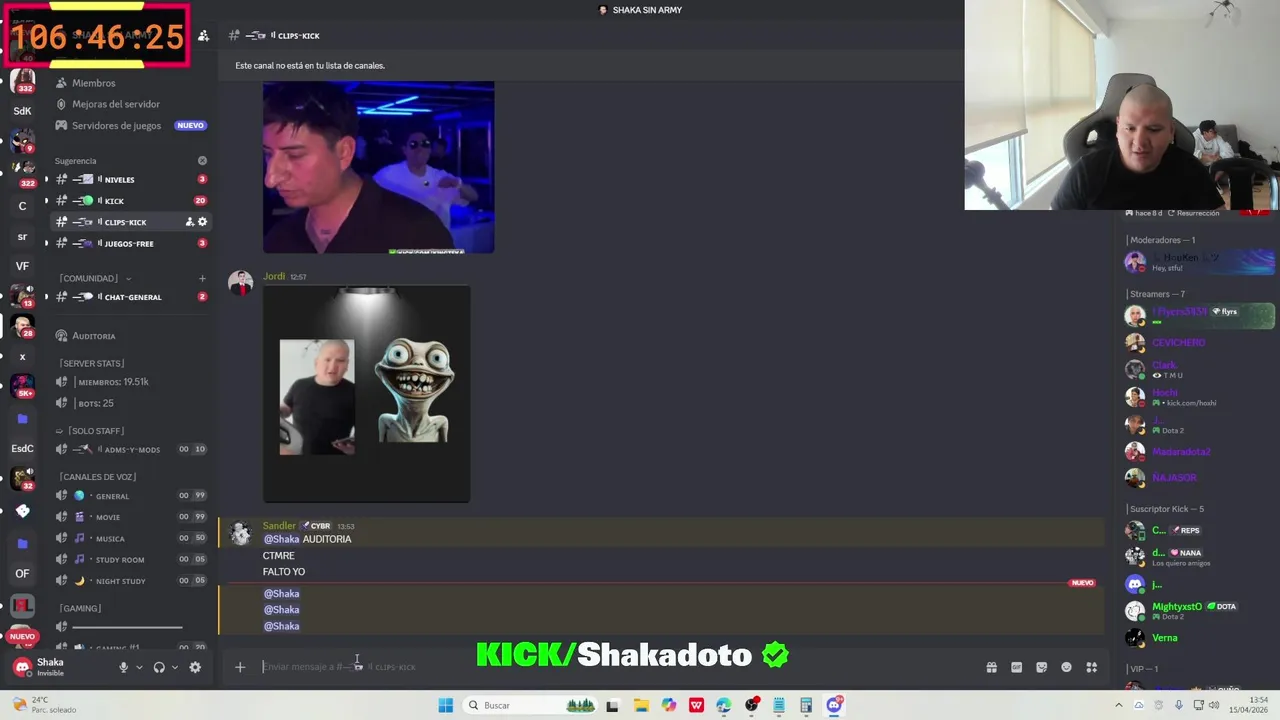Expand the NIVELES channel arrow
This screenshot has width=1280, height=720.
pyautogui.click(x=45, y=180)
